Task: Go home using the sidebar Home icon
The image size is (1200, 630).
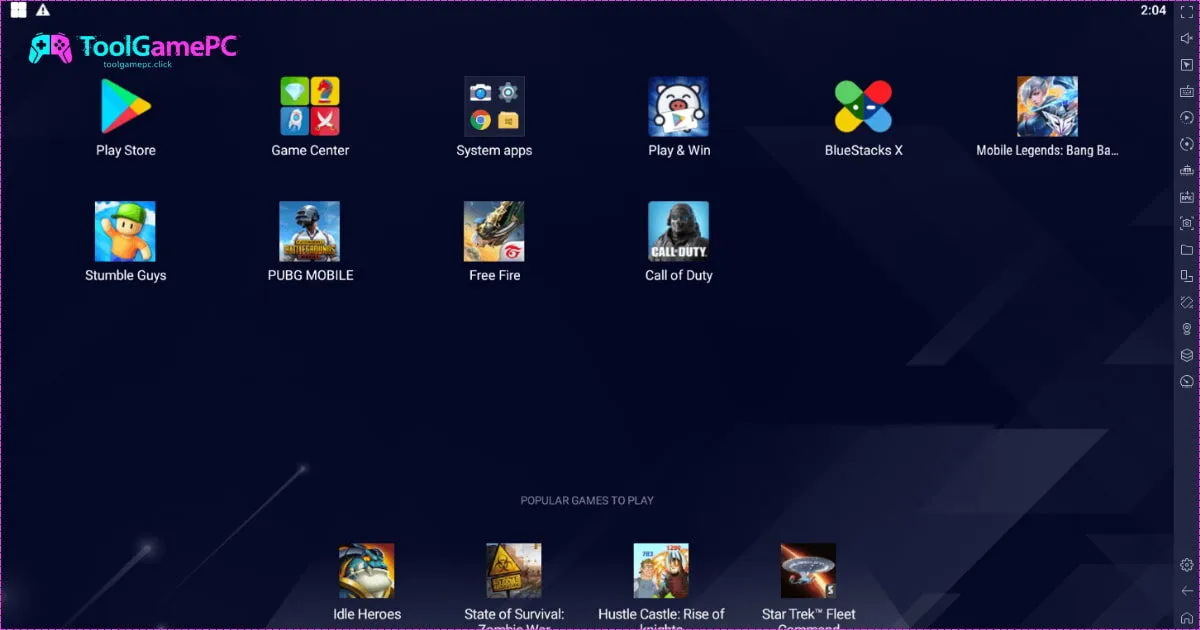Action: [x=1187, y=618]
